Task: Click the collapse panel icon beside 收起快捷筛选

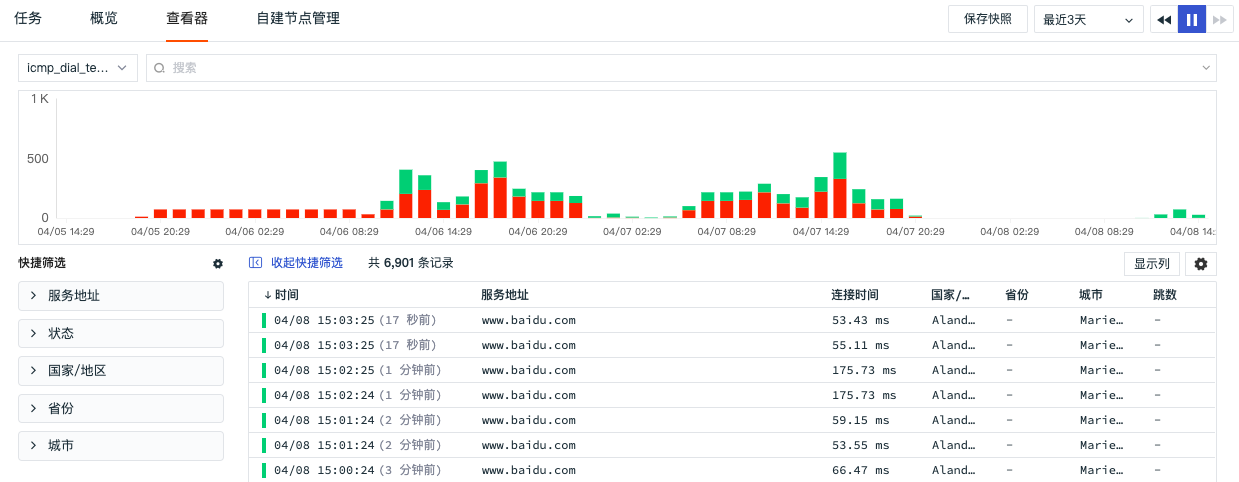Action: point(256,263)
